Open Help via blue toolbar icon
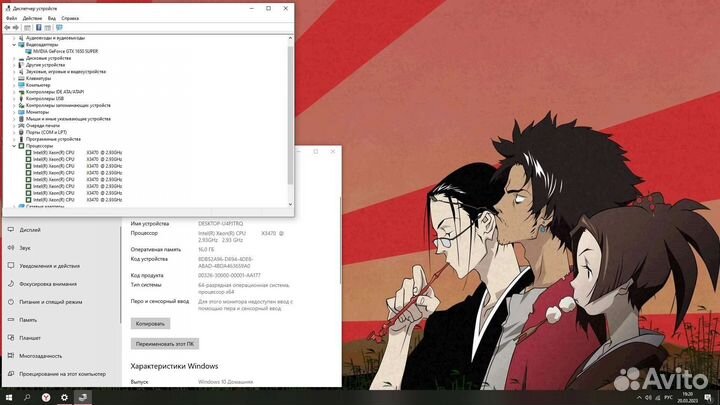The width and height of the screenshot is (720, 405). click(39, 28)
